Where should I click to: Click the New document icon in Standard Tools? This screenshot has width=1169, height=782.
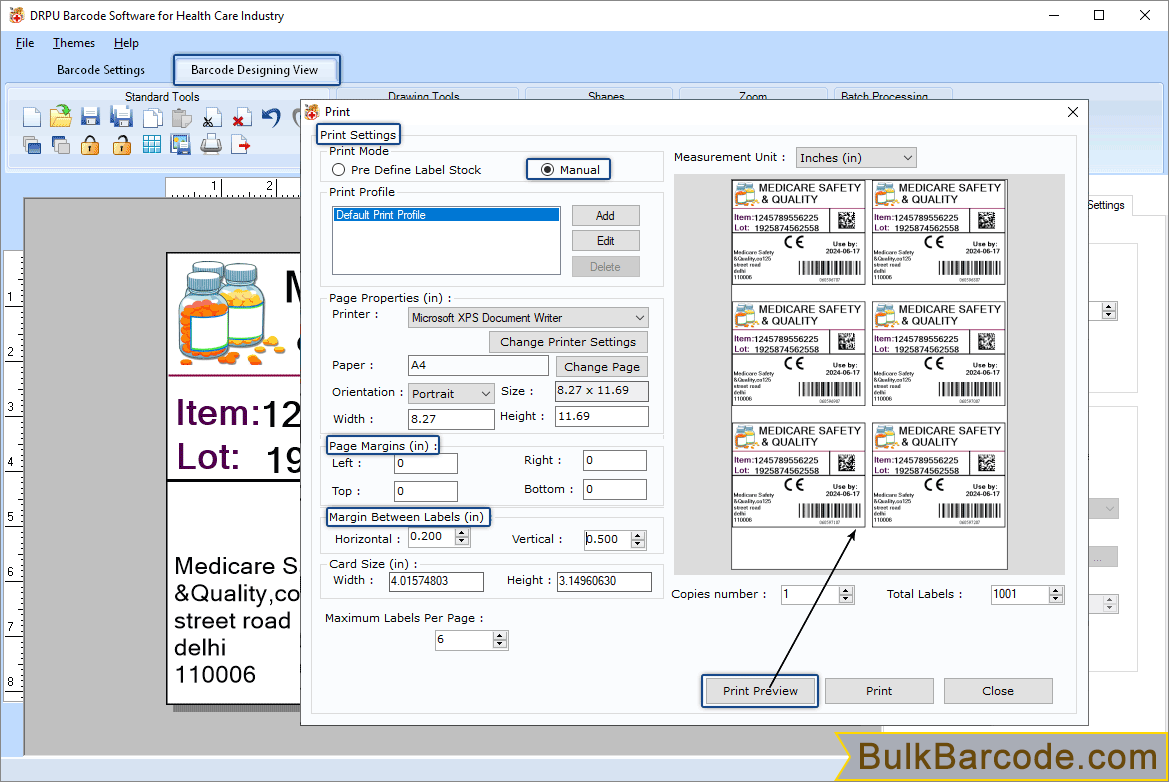31,117
